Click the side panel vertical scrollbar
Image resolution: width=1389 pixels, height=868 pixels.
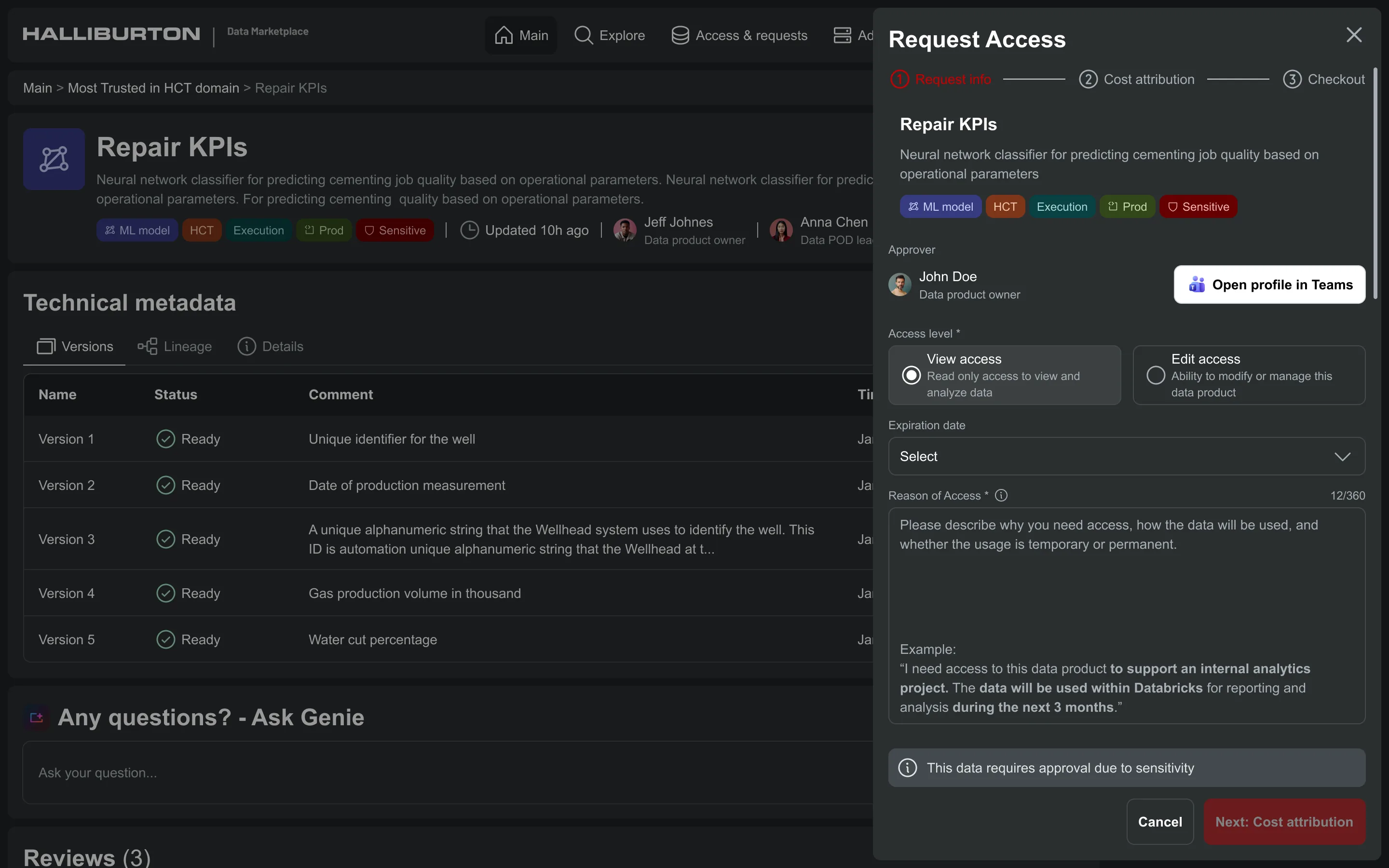coord(1375,184)
